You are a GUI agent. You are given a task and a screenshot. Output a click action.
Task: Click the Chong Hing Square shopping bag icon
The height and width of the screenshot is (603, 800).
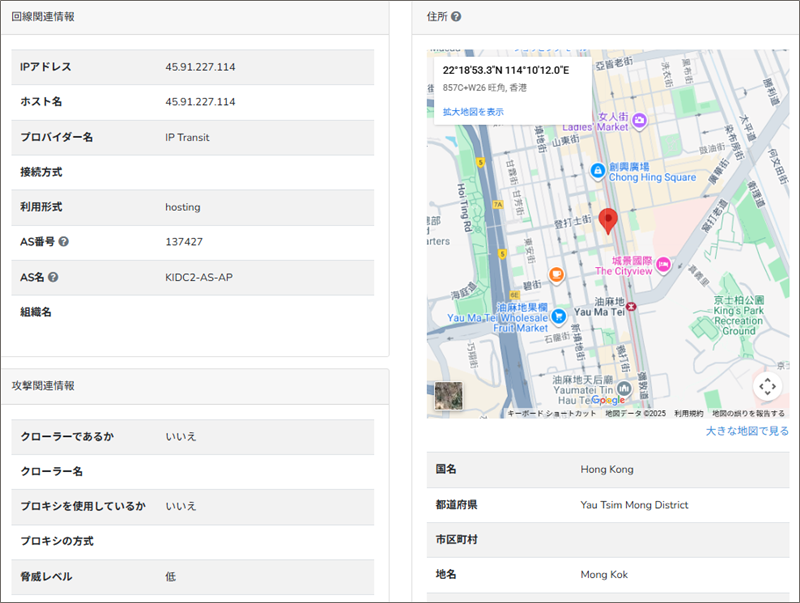pyautogui.click(x=597, y=171)
